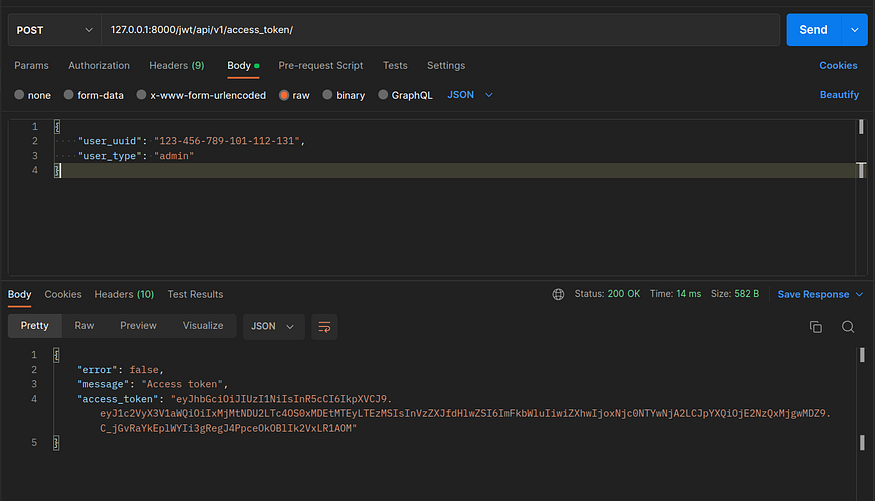The height and width of the screenshot is (501, 875).
Task: Open the Params tab
Action: 31,66
